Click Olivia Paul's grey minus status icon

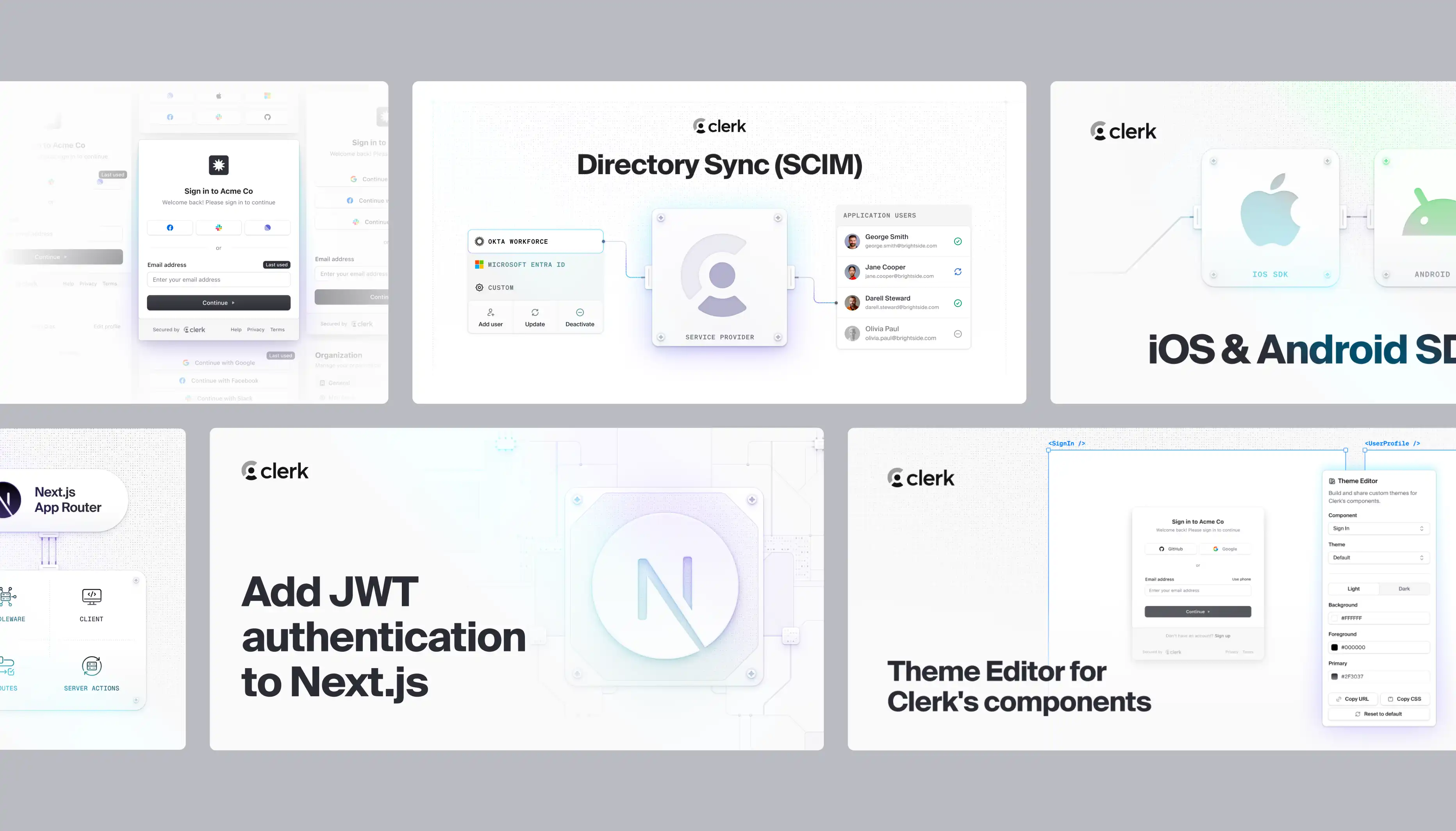pyautogui.click(x=958, y=334)
